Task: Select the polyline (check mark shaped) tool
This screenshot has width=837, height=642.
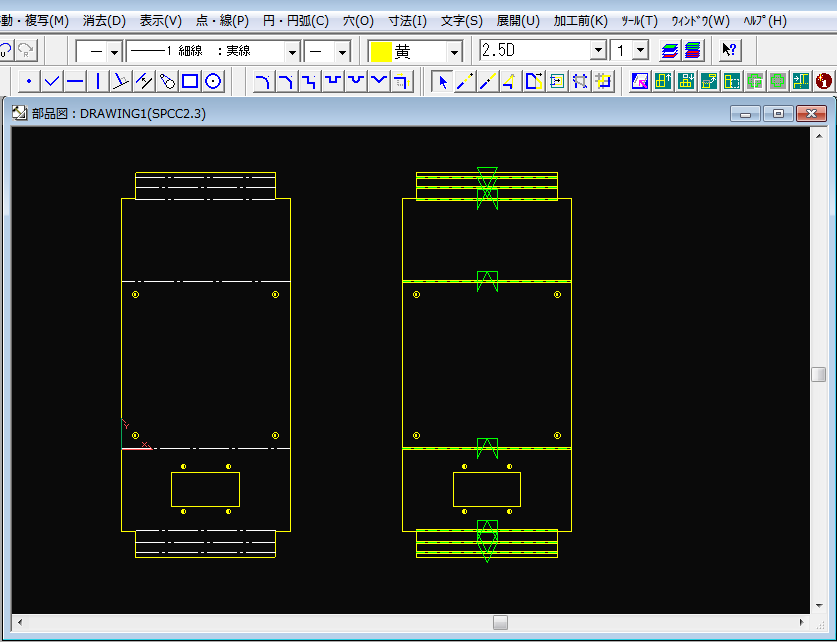Action: point(52,82)
